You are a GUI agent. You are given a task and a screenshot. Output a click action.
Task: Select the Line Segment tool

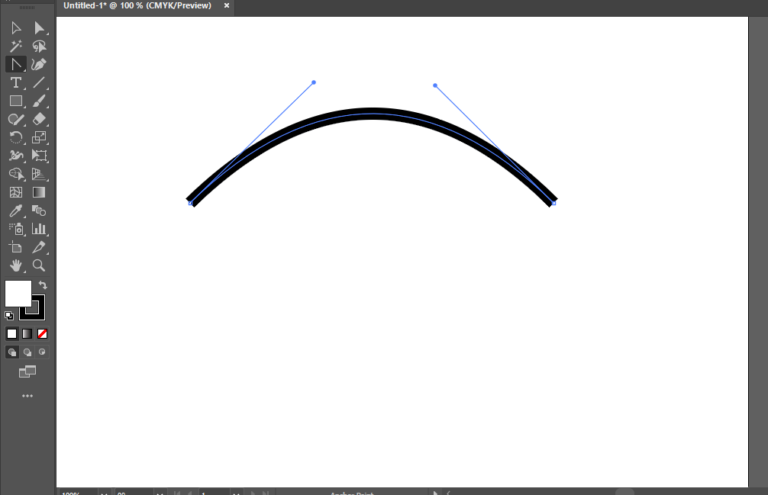39,83
